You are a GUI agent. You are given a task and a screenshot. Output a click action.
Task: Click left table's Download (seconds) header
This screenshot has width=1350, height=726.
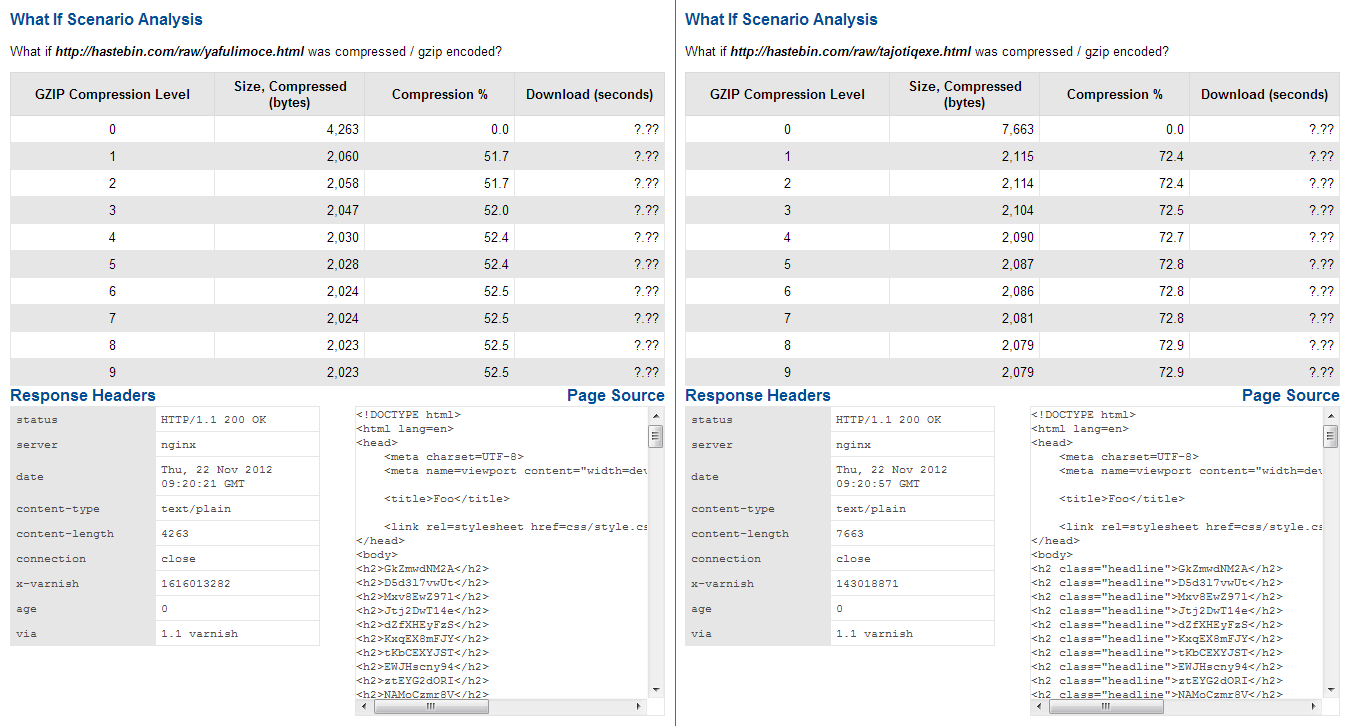click(589, 95)
